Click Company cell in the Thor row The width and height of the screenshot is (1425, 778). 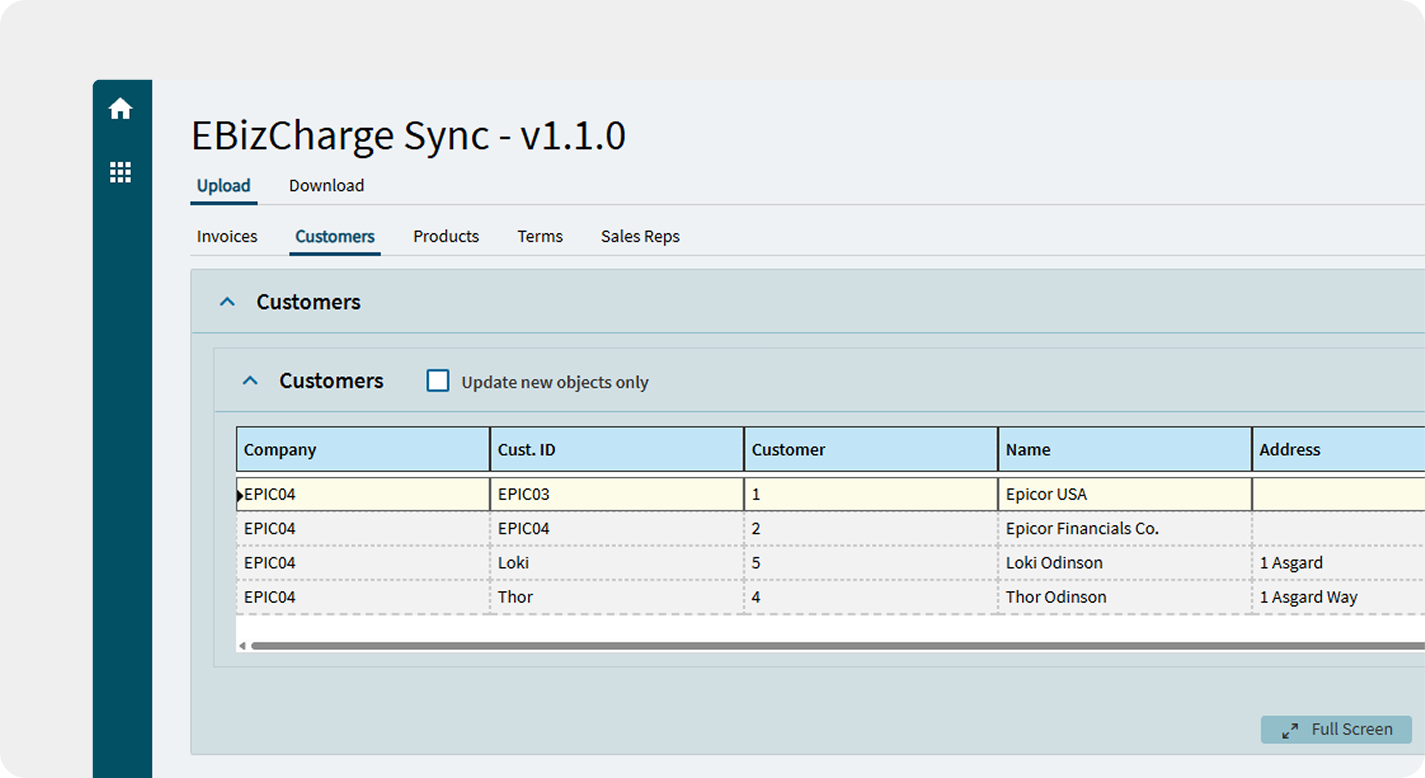click(x=363, y=597)
